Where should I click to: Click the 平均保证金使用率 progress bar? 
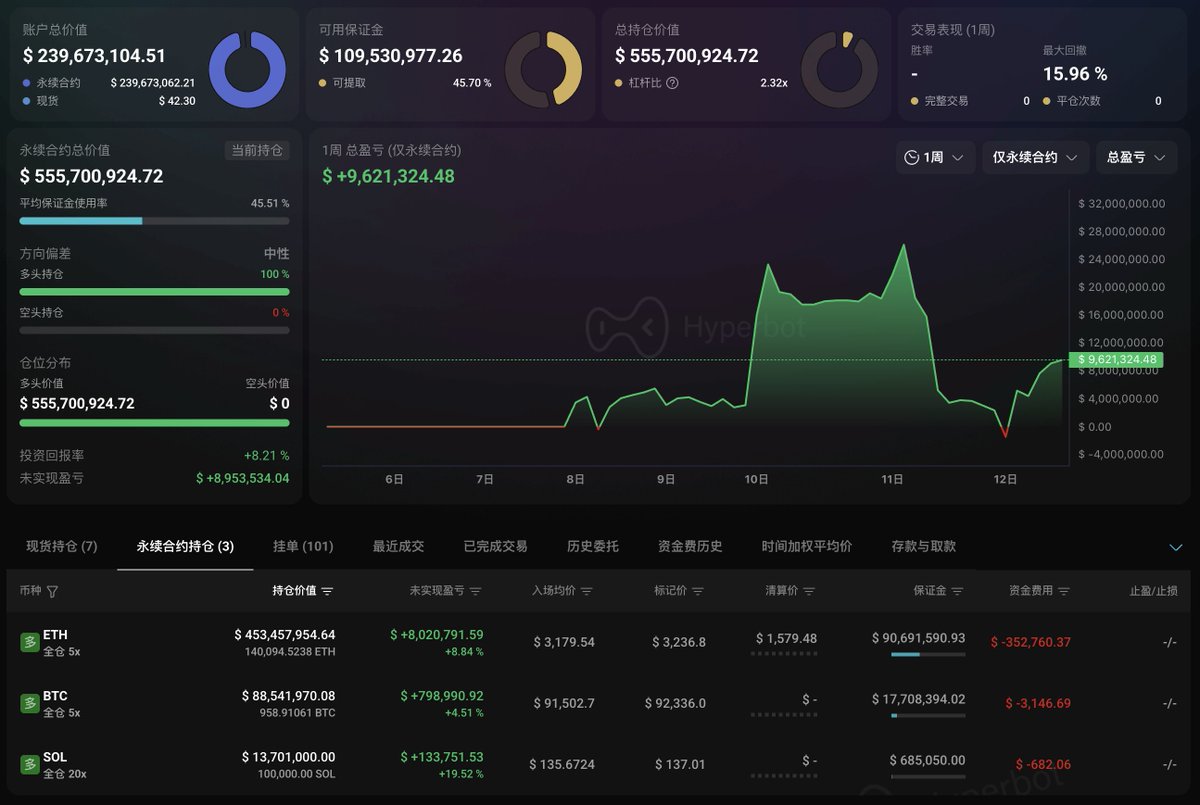coord(154,220)
